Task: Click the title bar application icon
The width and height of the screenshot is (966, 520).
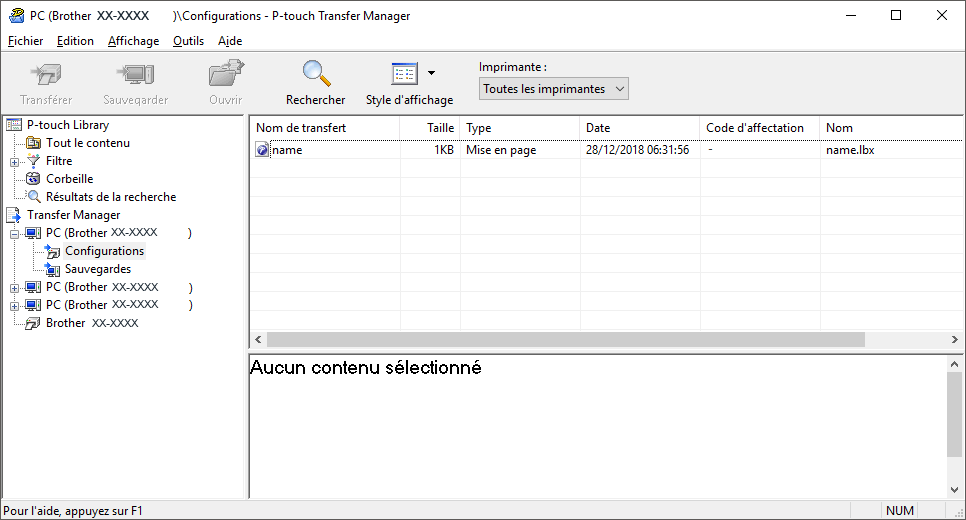Action: click(16, 15)
